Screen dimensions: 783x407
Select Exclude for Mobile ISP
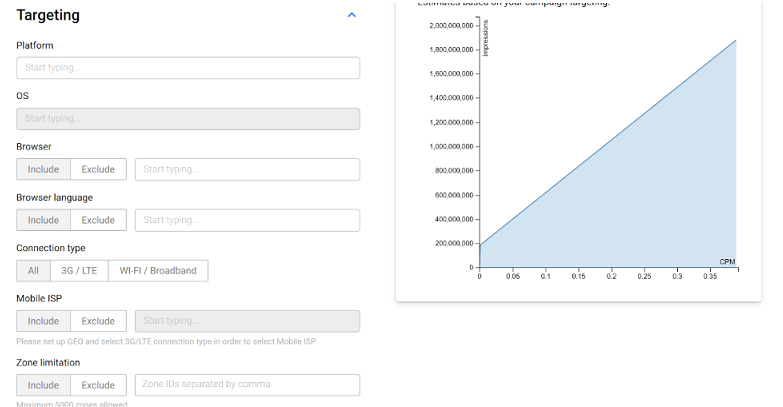(98, 321)
